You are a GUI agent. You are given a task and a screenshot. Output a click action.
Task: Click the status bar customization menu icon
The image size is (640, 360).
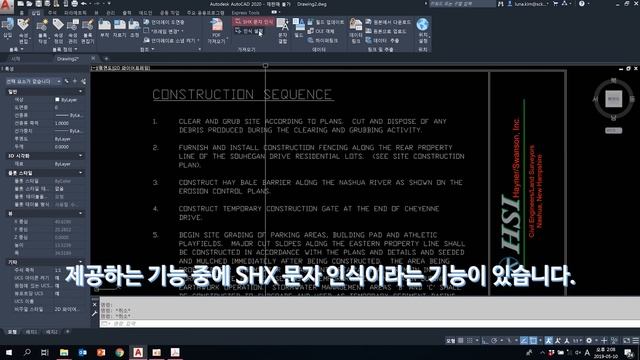tap(636, 340)
